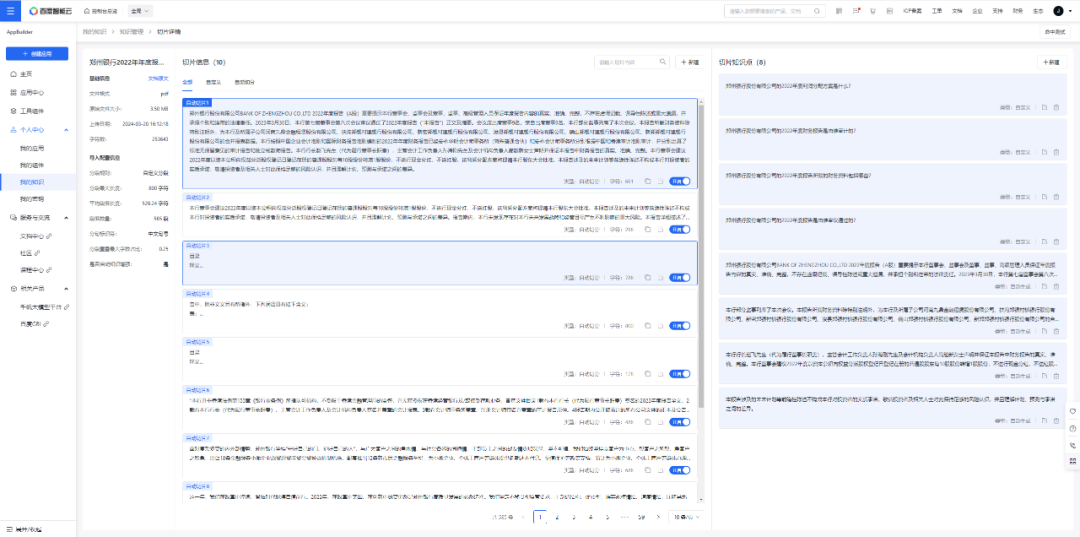The width and height of the screenshot is (1080, 537).
Task: Collapse the 服务与交流 sidebar section
Action: pos(68,217)
